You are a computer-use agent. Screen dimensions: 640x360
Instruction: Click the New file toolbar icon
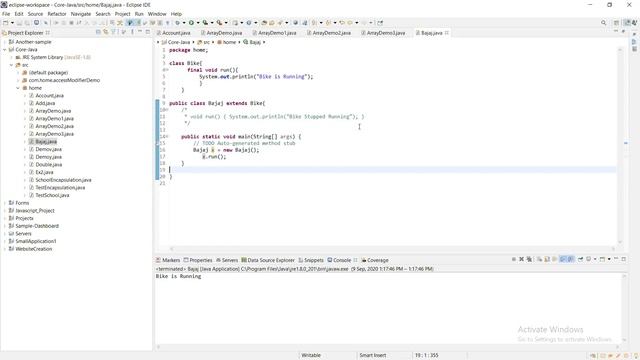6,23
